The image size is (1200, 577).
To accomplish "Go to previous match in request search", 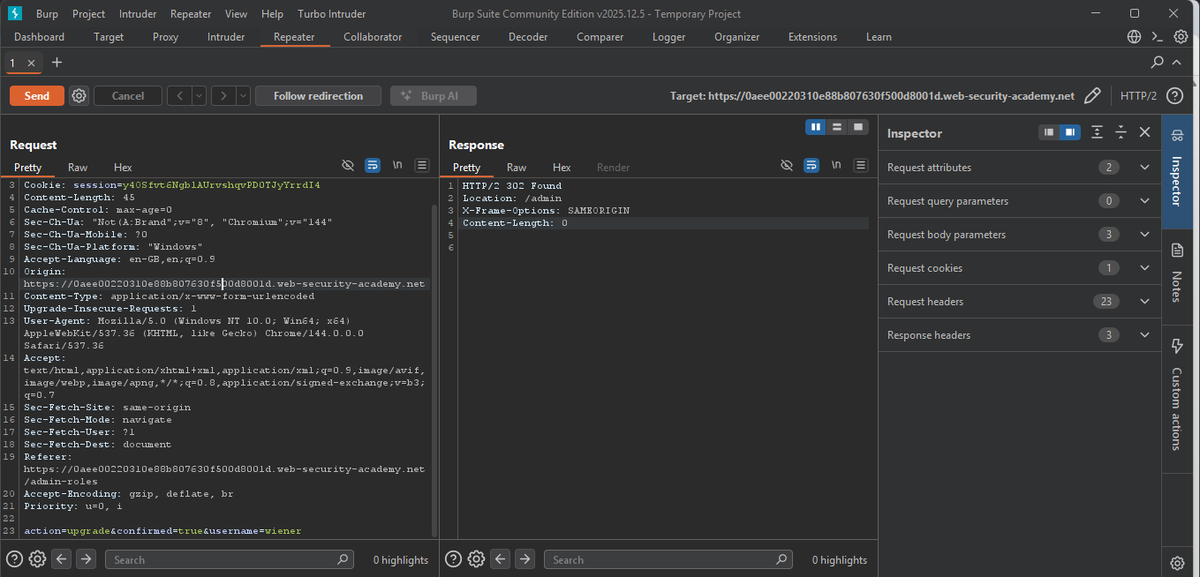I will click(x=63, y=559).
